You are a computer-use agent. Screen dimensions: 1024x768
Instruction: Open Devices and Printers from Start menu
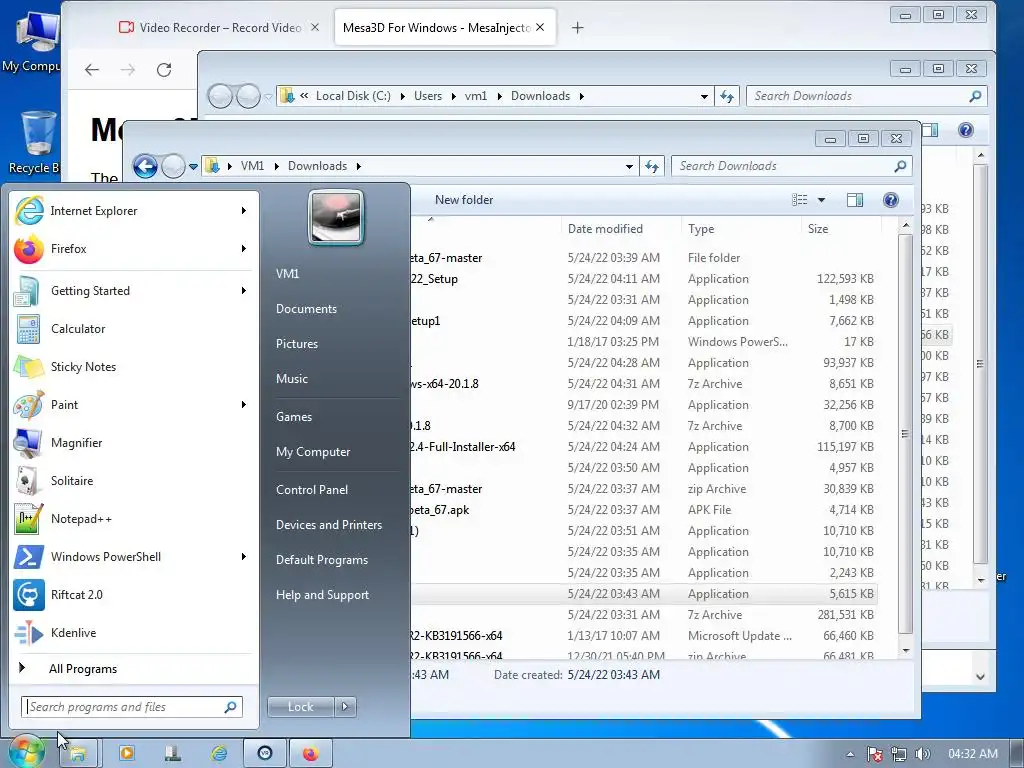pos(328,525)
